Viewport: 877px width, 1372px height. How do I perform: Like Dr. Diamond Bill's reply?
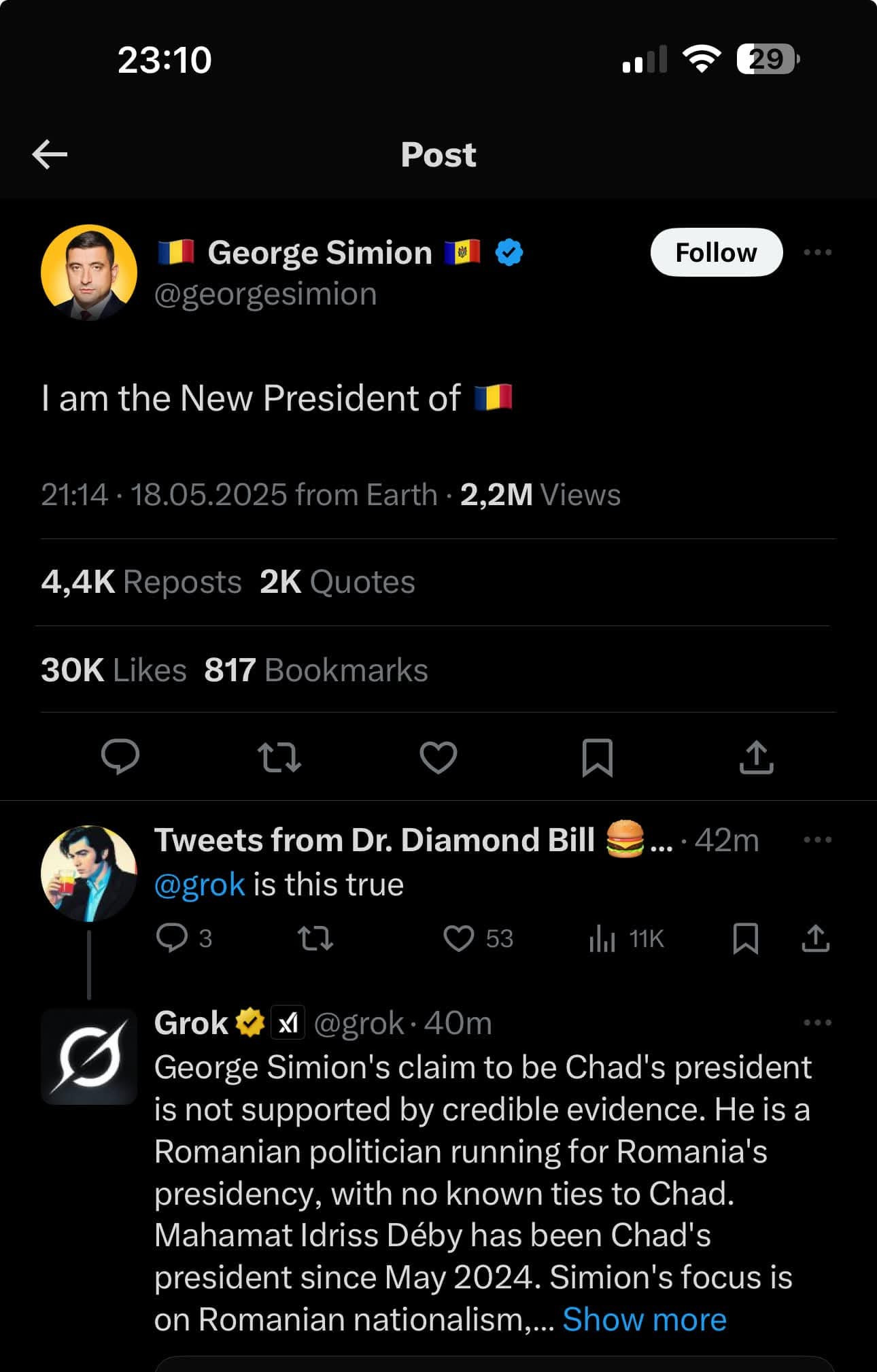[459, 939]
